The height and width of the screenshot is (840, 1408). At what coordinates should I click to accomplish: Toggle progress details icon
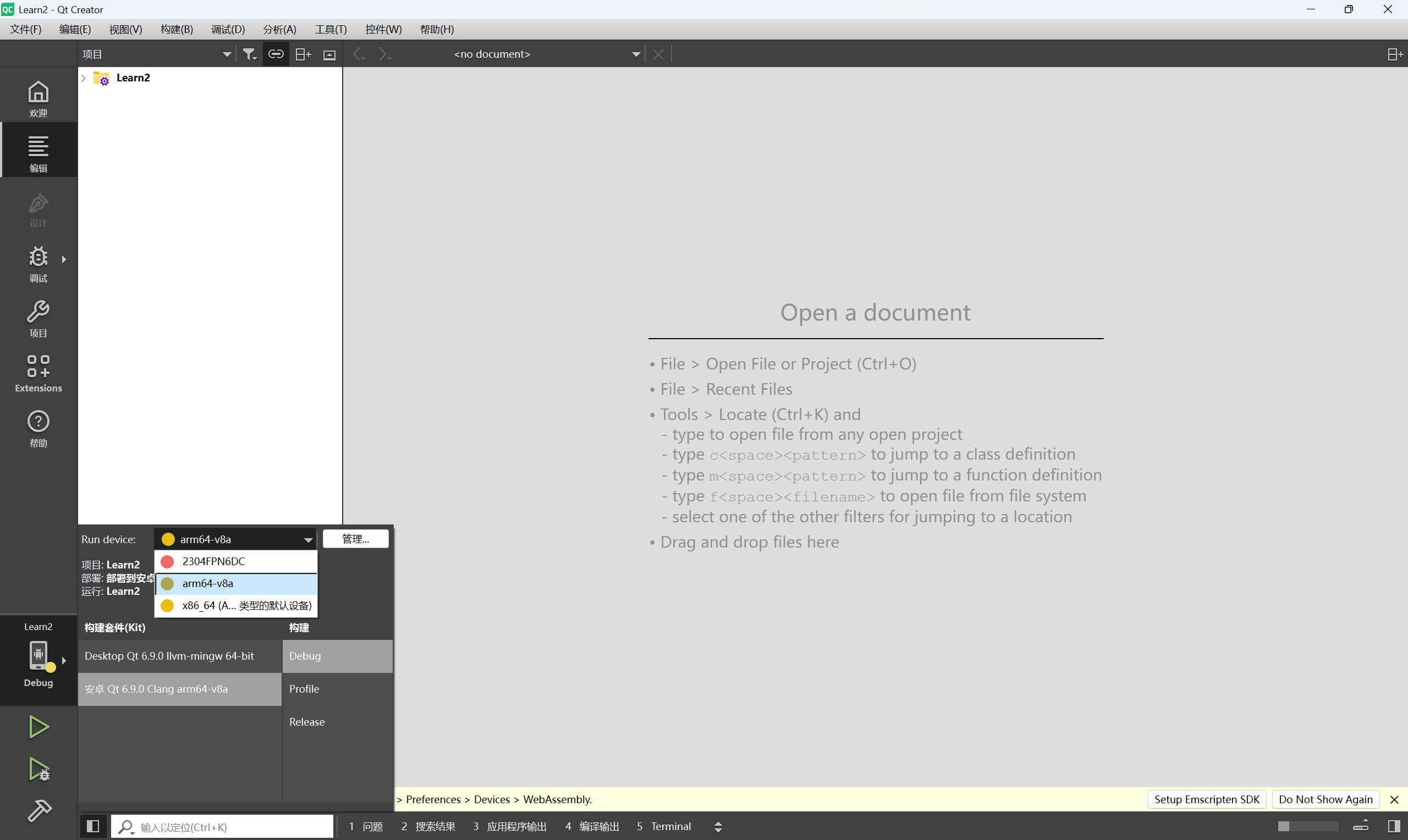tap(1361, 826)
